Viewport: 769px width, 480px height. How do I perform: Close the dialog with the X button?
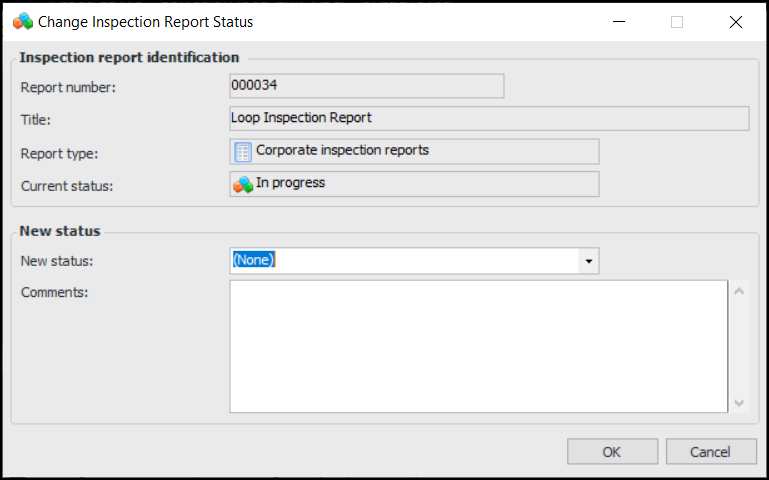pos(736,21)
